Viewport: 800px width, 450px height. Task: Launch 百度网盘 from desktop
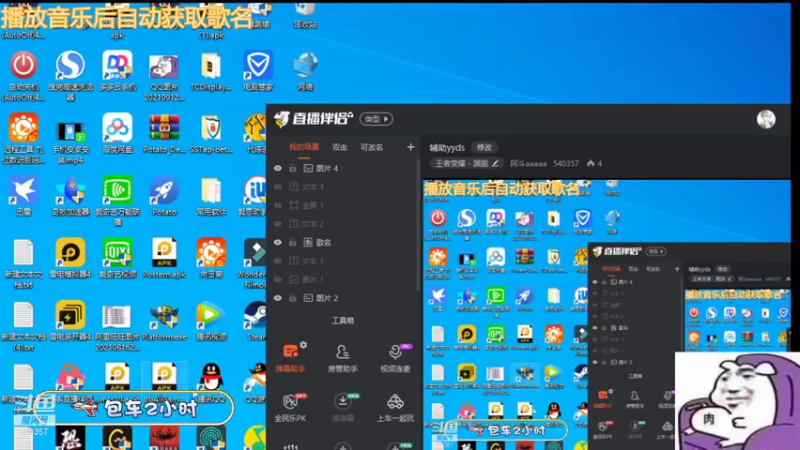[117, 133]
